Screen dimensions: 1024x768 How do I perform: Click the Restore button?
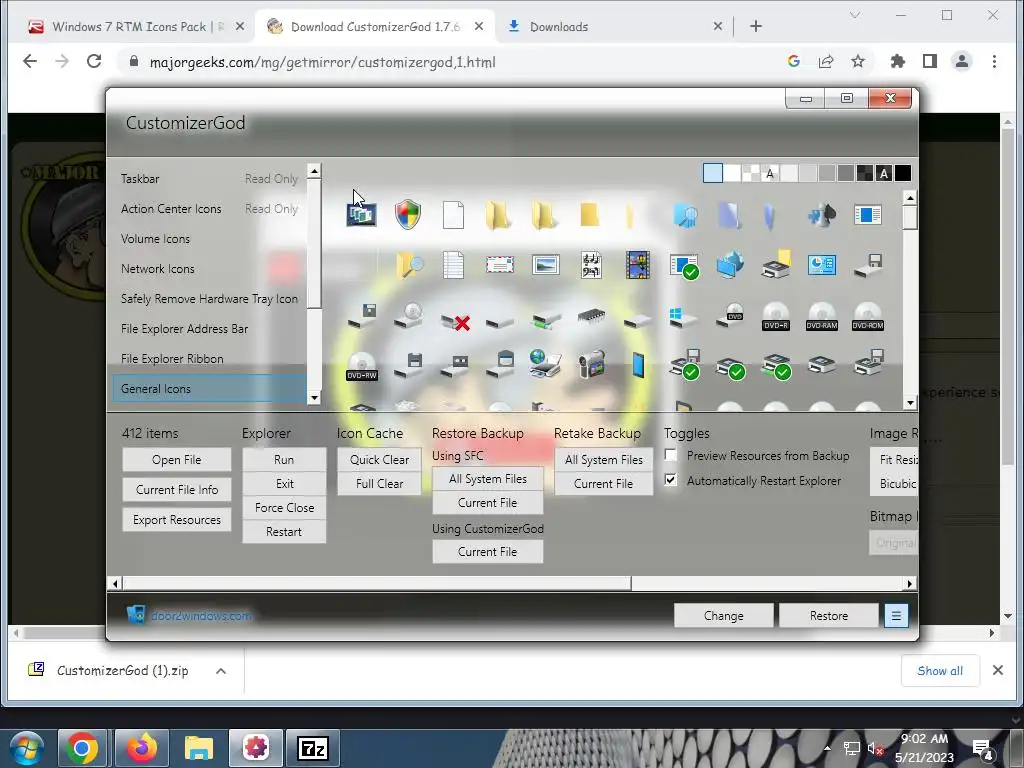(829, 616)
